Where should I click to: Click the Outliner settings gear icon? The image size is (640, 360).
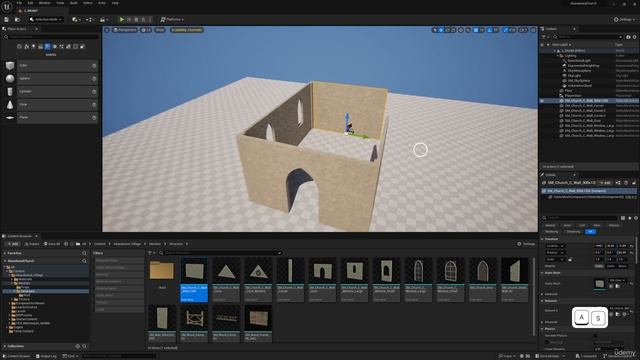click(x=635, y=37)
